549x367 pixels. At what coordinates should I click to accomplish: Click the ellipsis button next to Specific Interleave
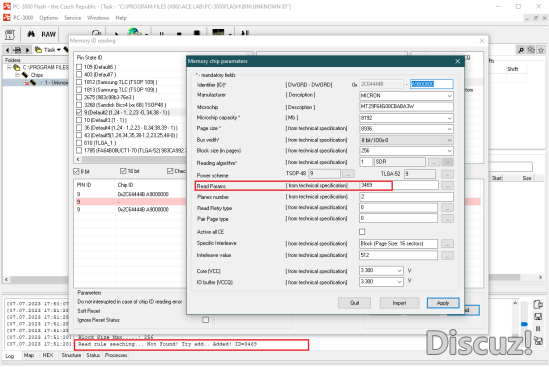tap(447, 244)
